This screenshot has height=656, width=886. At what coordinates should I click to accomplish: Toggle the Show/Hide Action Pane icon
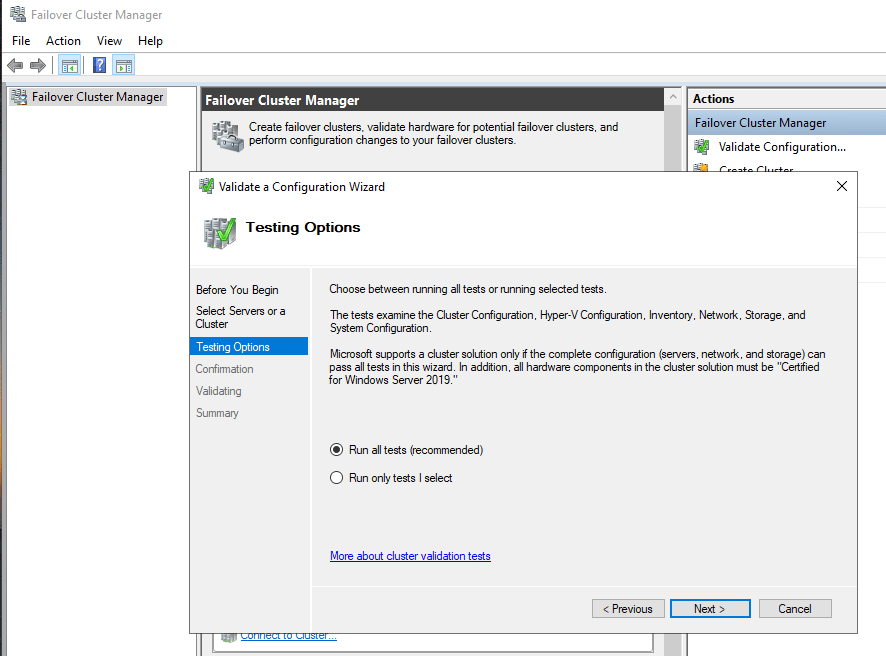[124, 66]
